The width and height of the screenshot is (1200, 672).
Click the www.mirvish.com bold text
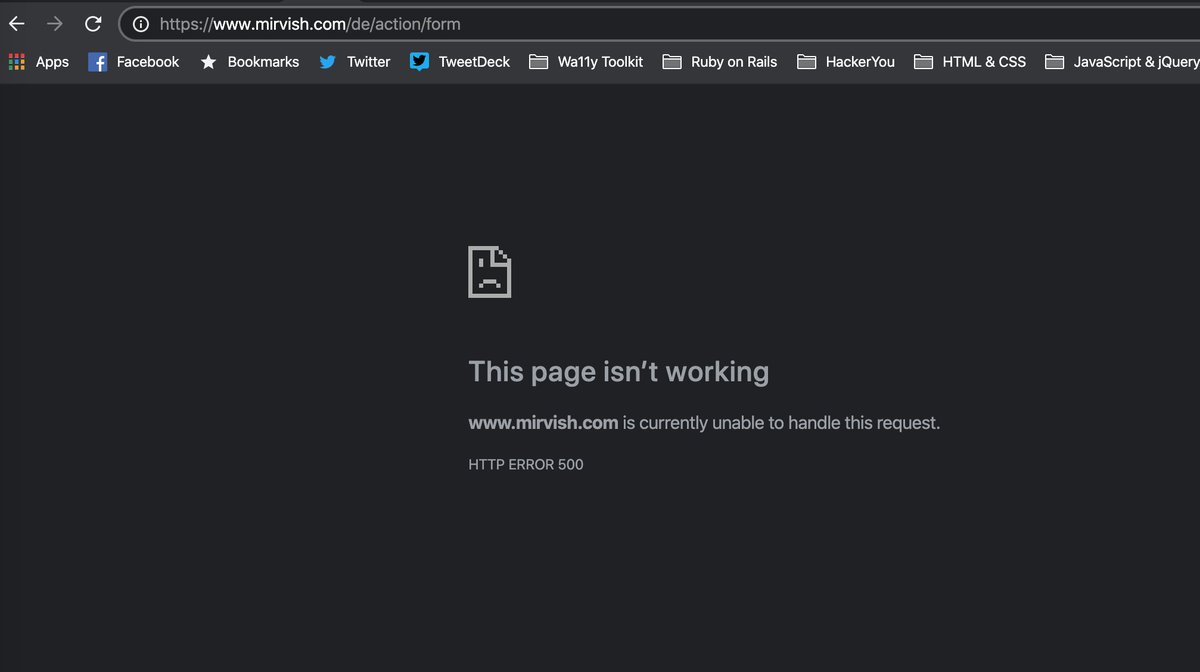pos(543,423)
